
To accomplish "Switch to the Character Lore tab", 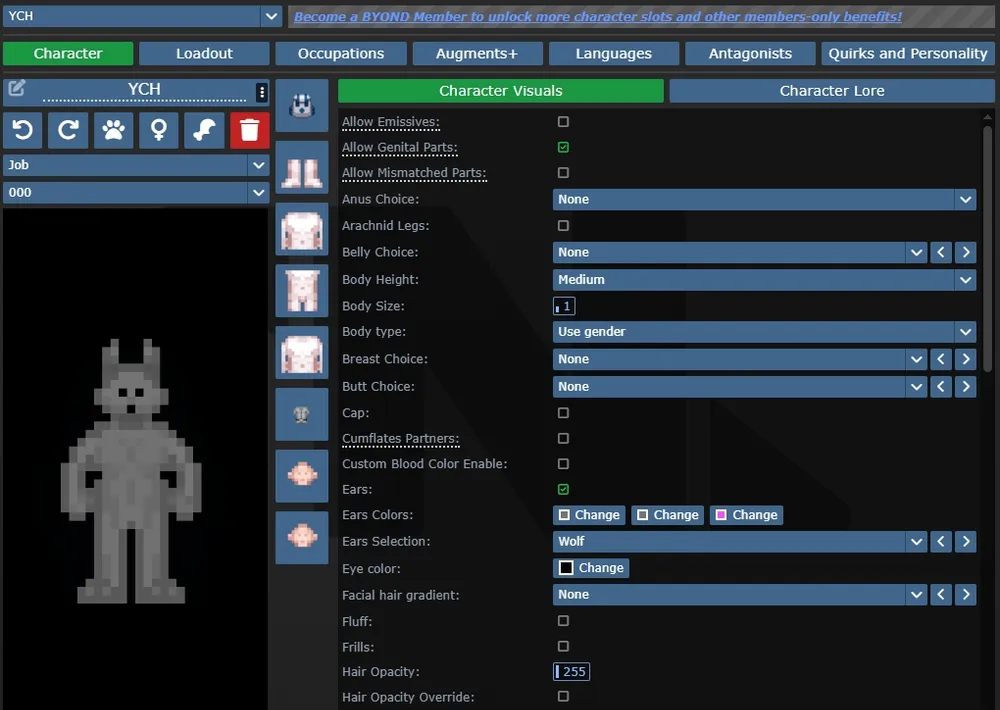I will pyautogui.click(x=831, y=90).
